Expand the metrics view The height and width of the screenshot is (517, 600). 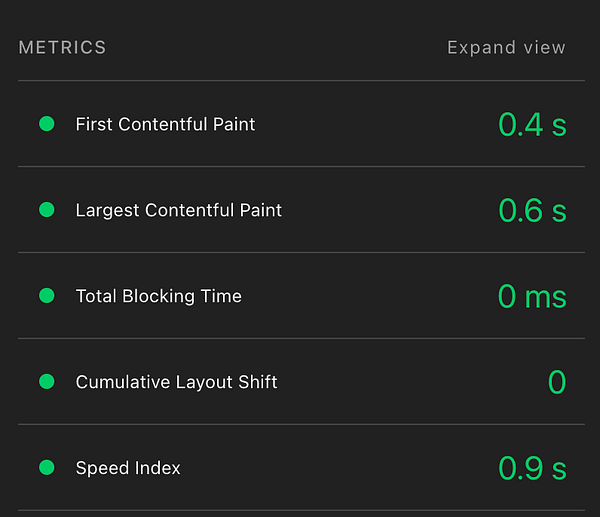coord(506,48)
